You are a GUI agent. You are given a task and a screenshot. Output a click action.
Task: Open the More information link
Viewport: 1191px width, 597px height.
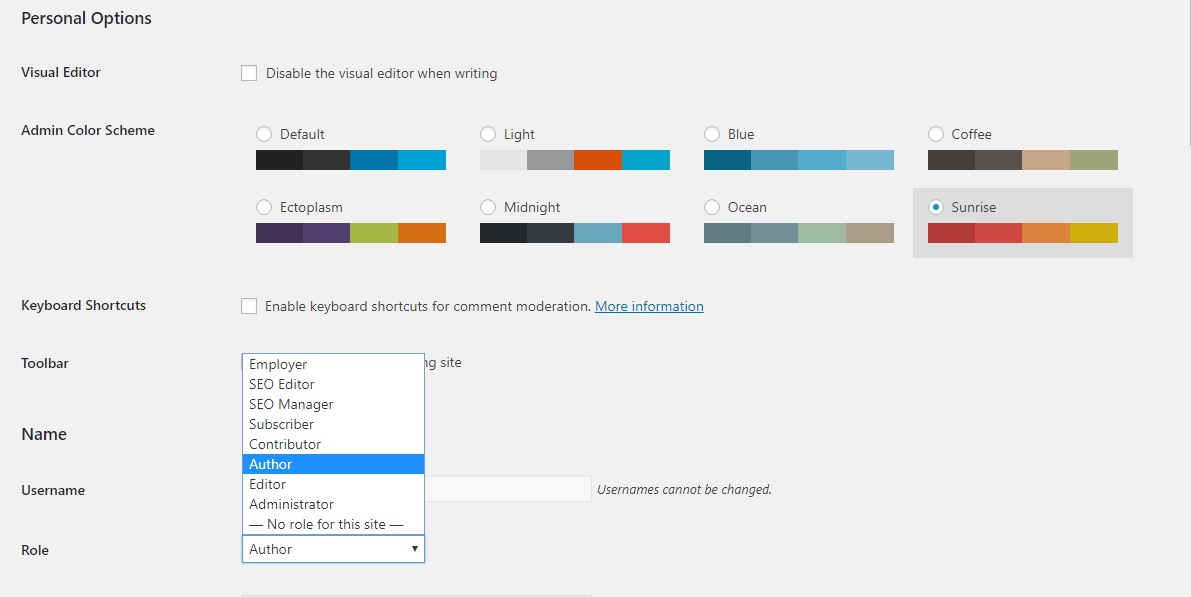click(x=648, y=306)
